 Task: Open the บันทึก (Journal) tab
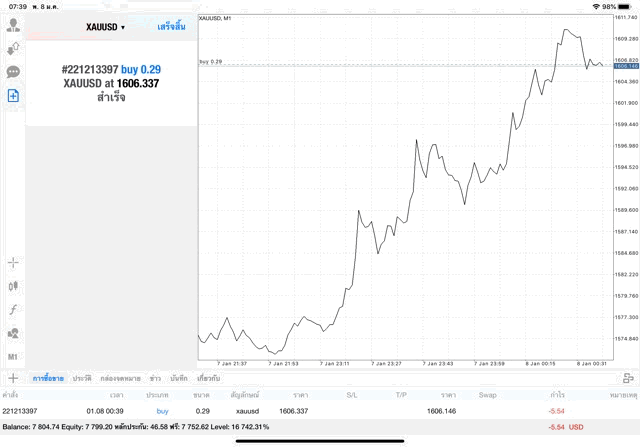(179, 379)
